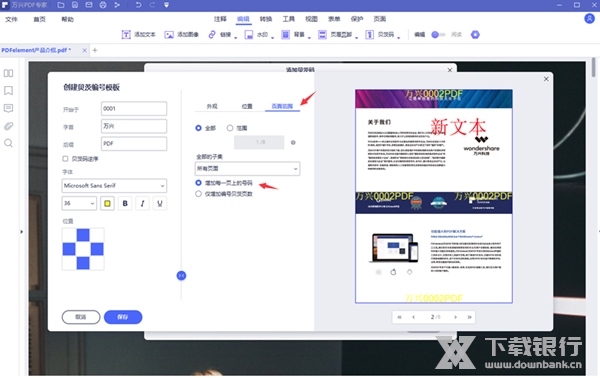Open the font size 36 dropdown
The image size is (600, 378).
79,203
